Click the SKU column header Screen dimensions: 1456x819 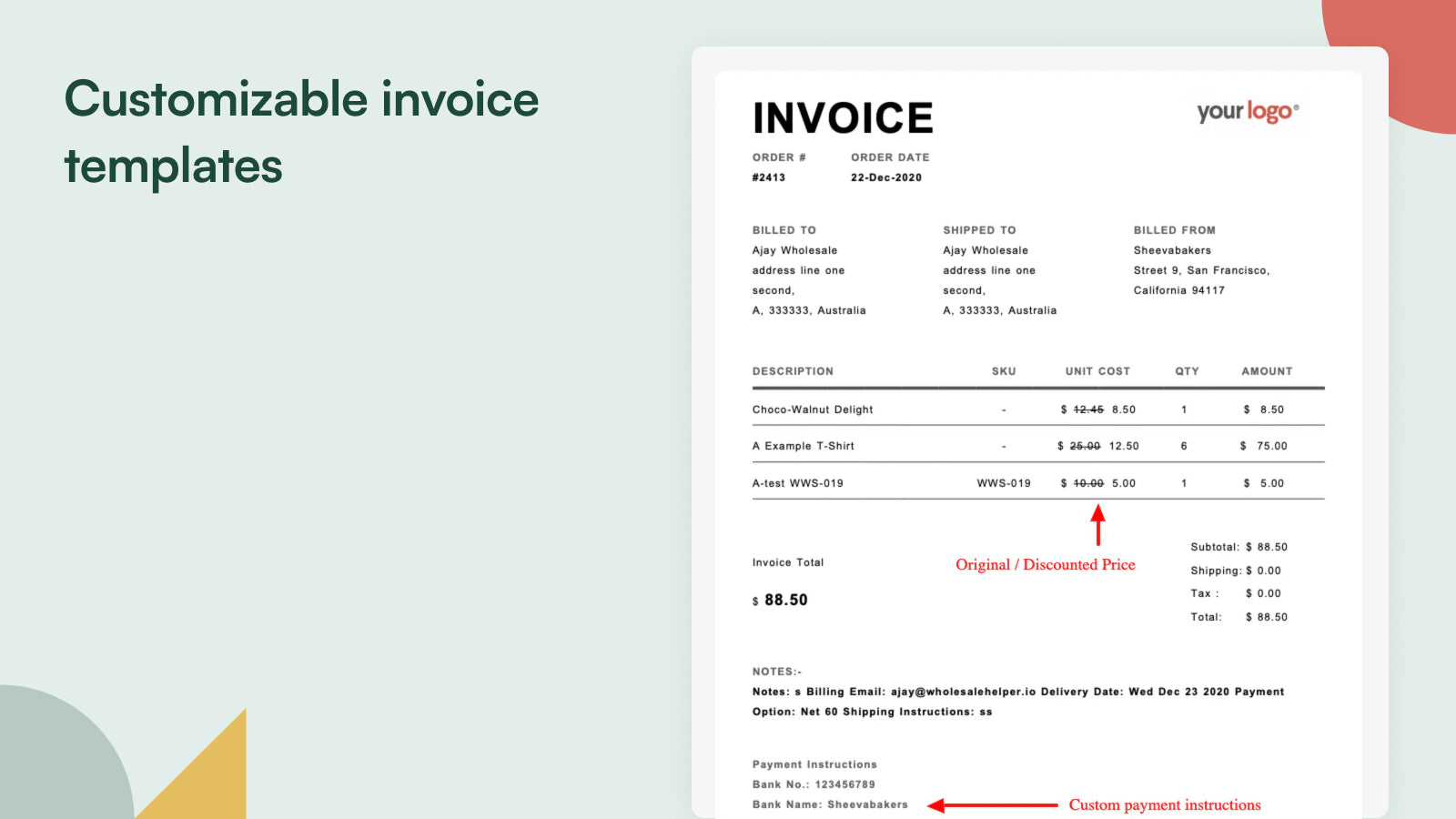(x=1004, y=371)
